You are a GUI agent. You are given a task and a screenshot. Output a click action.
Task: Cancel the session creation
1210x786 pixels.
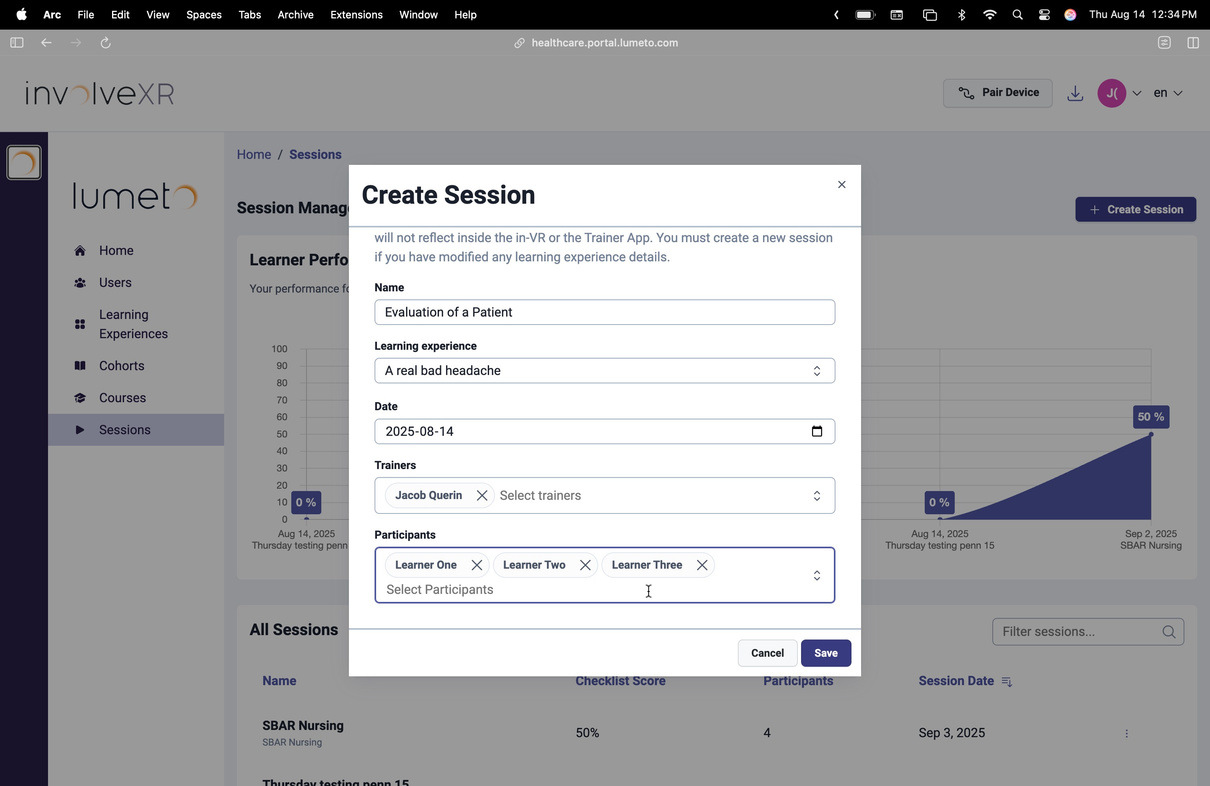point(767,653)
